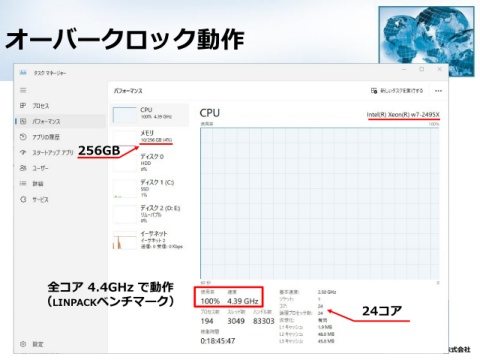Click the Task Manager title bar icon
Image resolution: width=480 pixels, height=360 pixels.
tap(23, 73)
